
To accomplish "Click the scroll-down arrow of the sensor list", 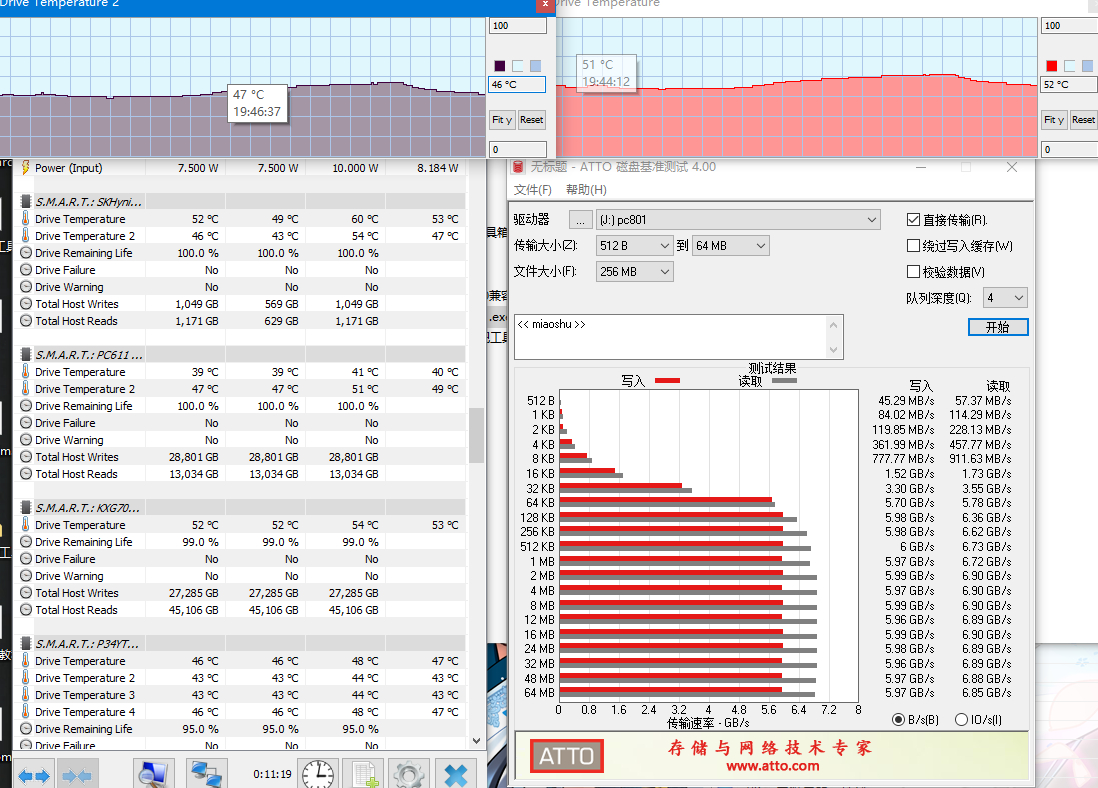I will coord(476,740).
